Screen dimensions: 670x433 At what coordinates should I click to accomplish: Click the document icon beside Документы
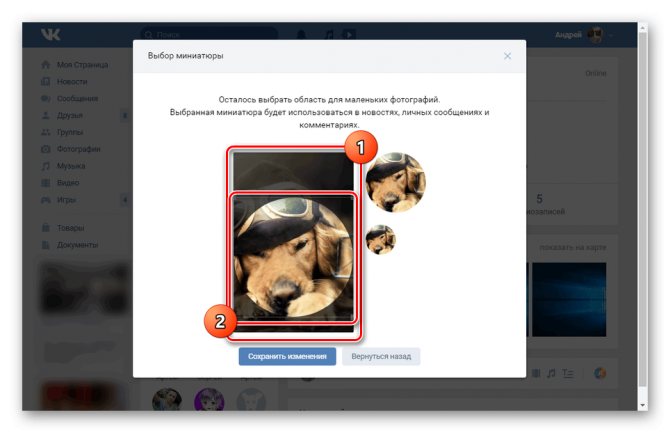coord(46,245)
